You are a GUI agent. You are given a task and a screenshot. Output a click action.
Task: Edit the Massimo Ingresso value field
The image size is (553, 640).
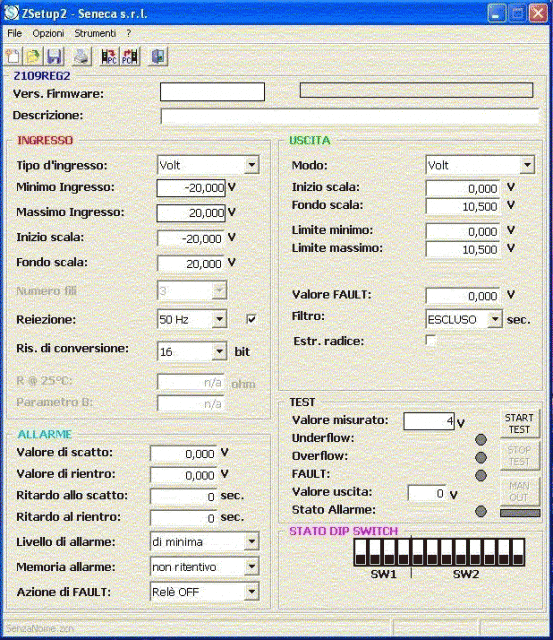(x=191, y=213)
